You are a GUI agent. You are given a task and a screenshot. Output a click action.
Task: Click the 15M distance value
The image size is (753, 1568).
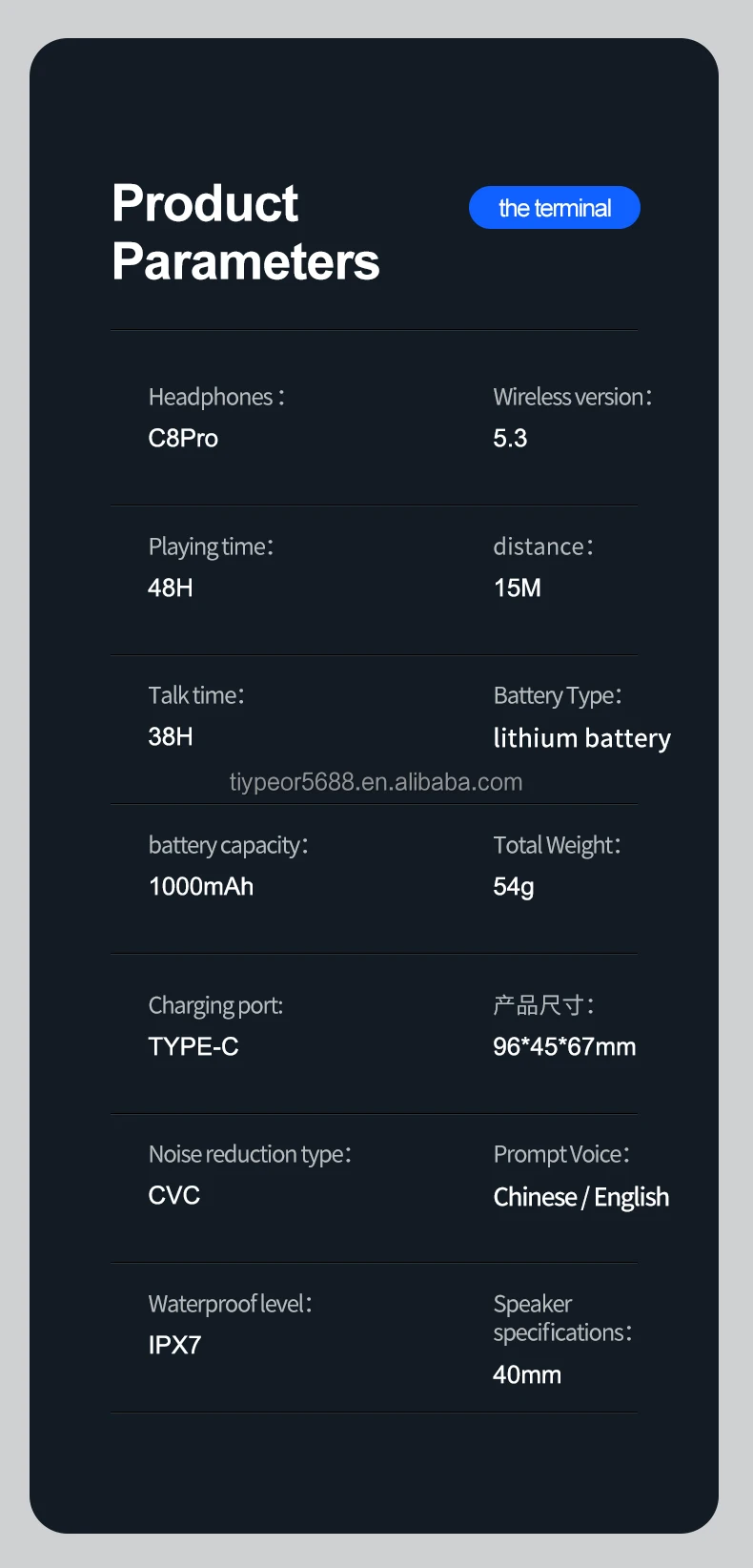(x=518, y=588)
